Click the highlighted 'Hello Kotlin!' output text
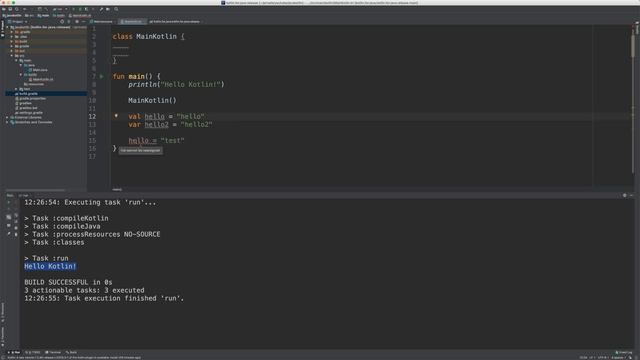640x360 pixels. (50, 266)
